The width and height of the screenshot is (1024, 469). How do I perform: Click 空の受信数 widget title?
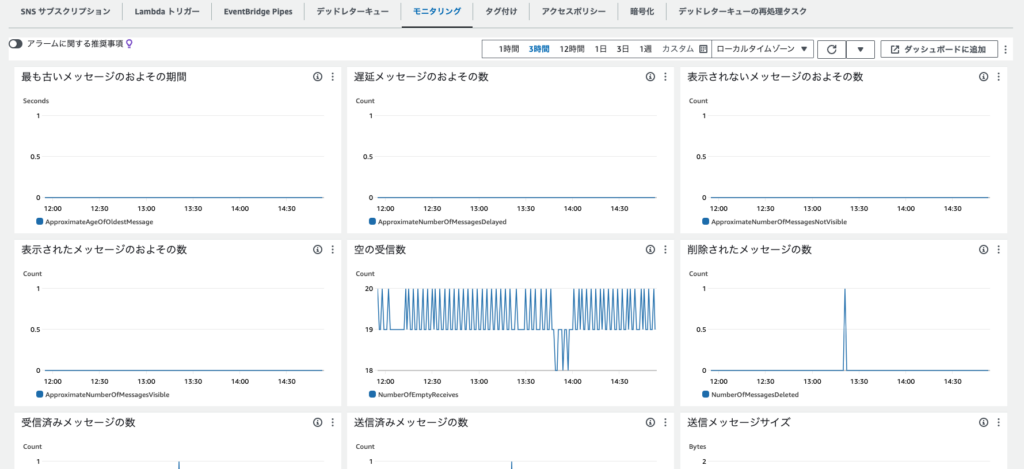pyautogui.click(x=382, y=250)
